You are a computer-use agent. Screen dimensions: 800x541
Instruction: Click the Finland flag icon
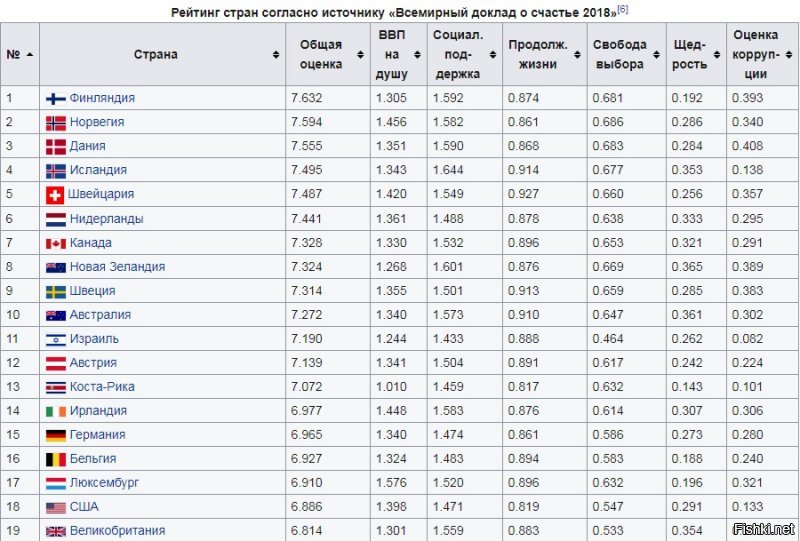click(56, 99)
